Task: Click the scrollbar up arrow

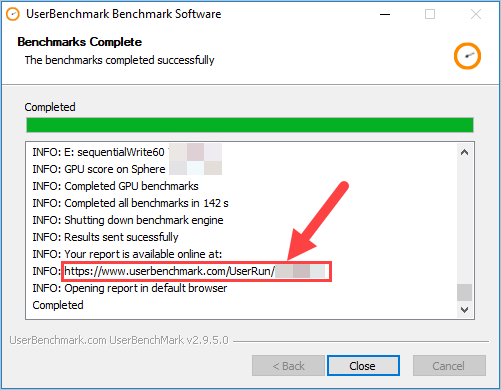Action: (464, 153)
